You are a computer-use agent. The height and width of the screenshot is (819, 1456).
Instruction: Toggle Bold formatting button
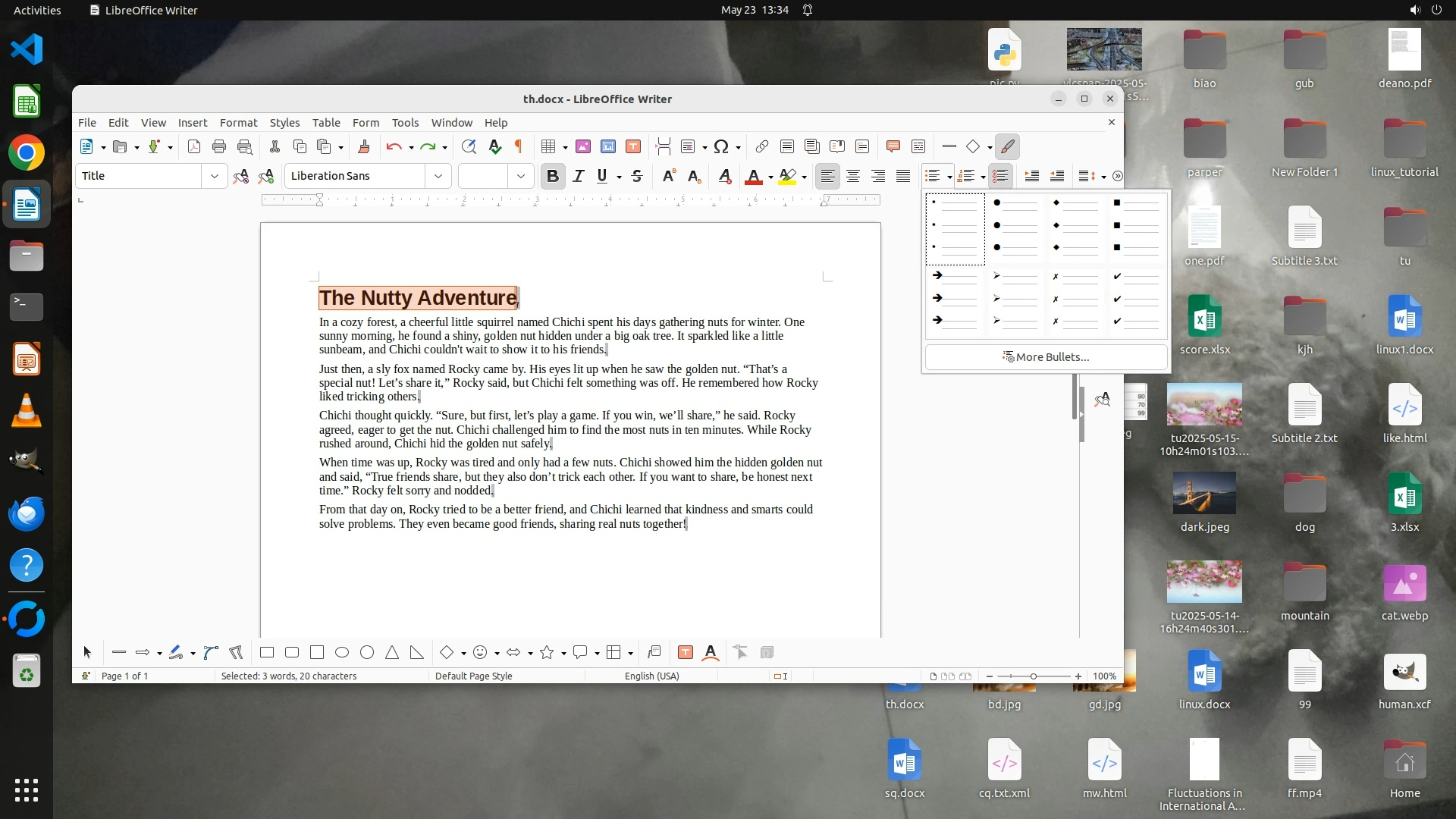553,176
